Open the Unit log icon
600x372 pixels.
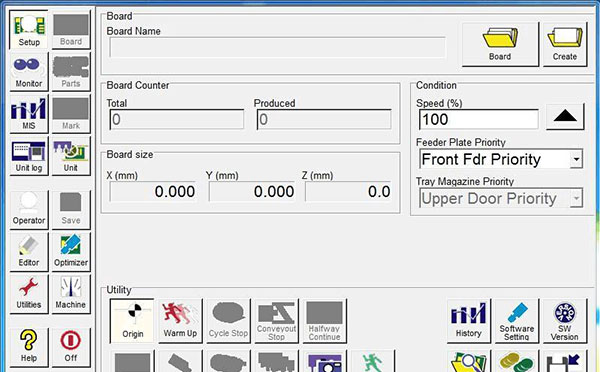[29, 156]
